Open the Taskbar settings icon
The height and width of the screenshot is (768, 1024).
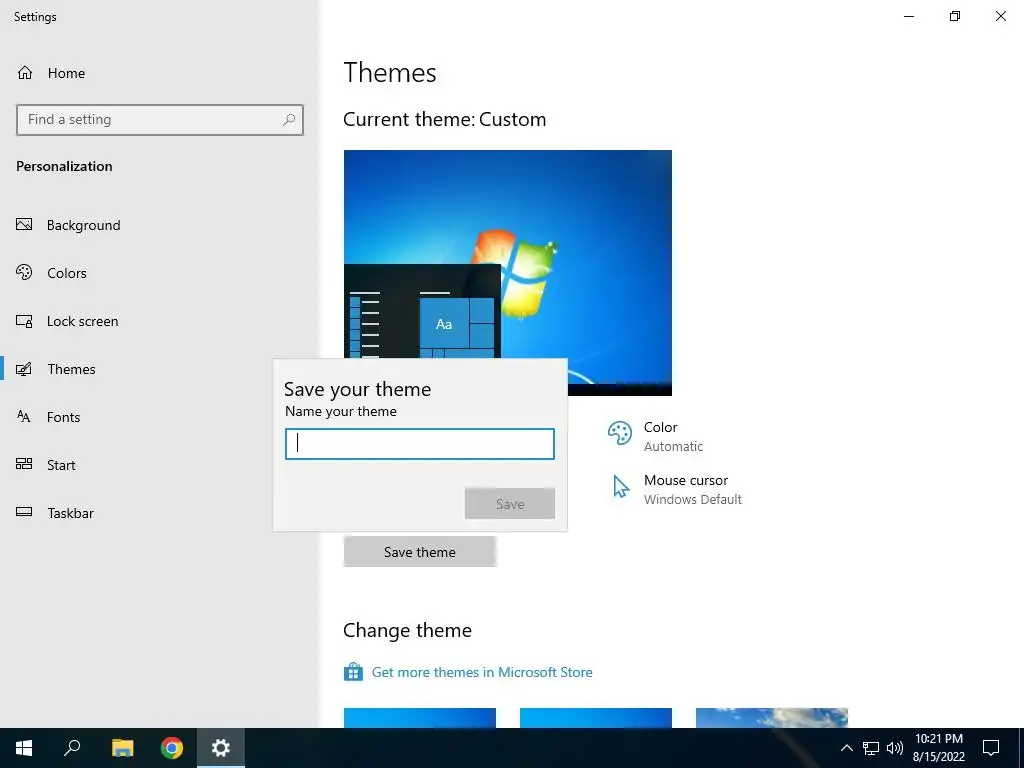[24, 513]
